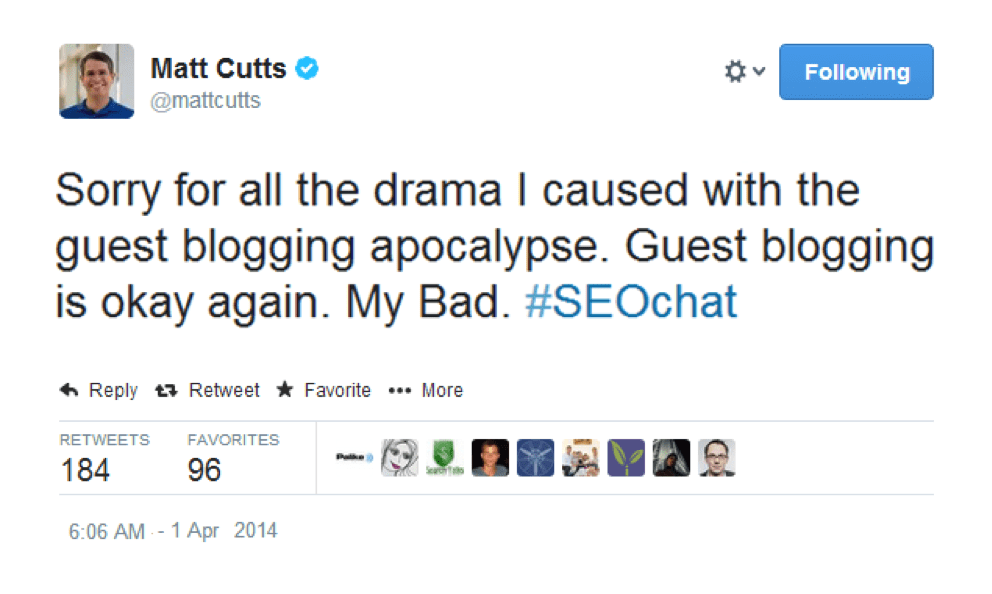Reply to this tweet

(x=99, y=390)
